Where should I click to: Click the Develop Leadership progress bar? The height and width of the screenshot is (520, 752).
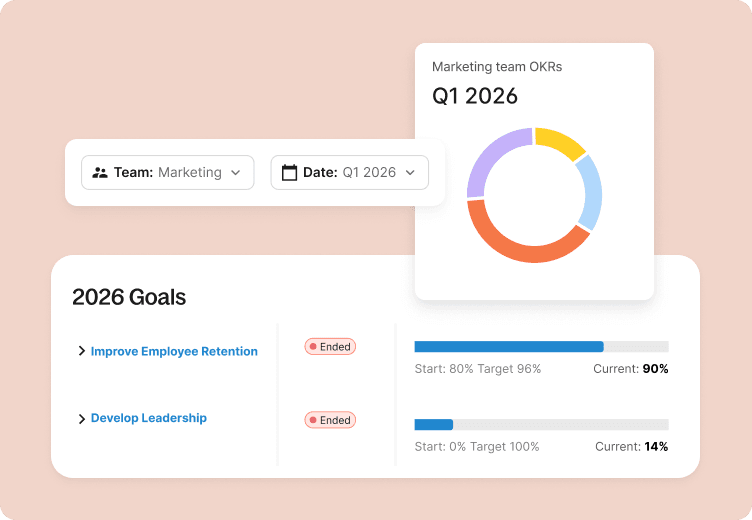coord(541,425)
